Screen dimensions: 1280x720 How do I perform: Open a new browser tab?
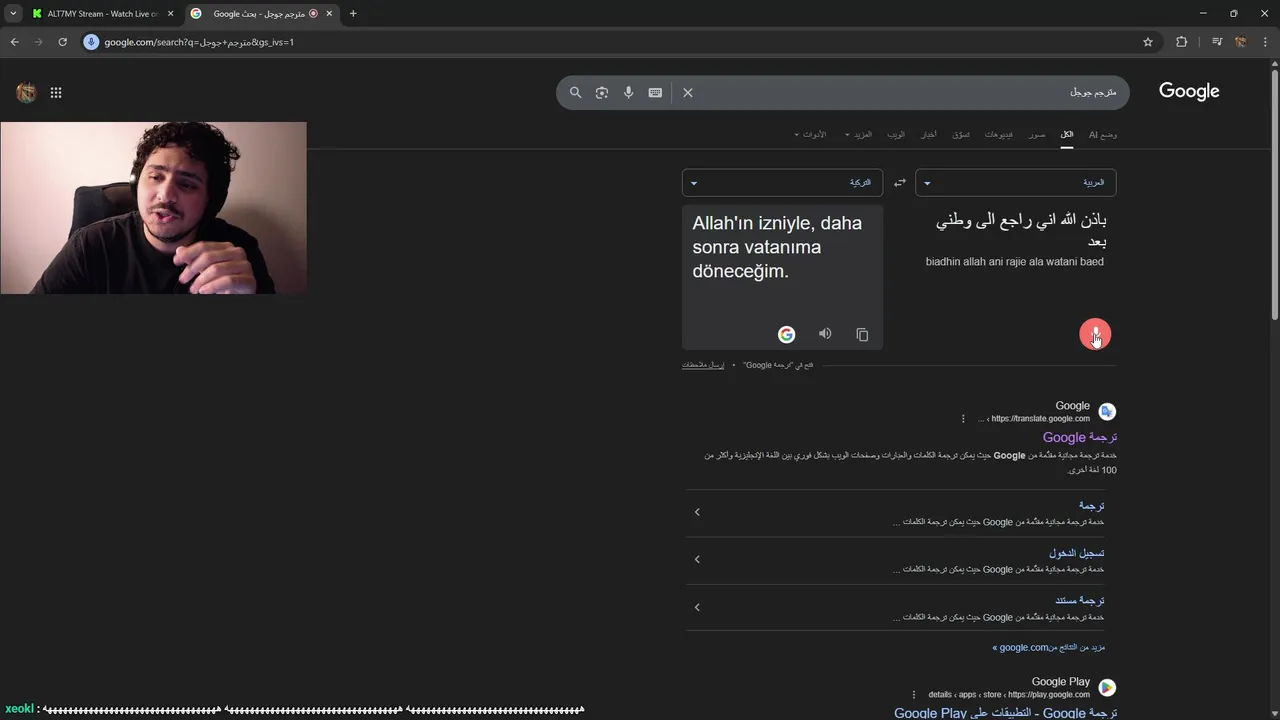coord(353,14)
